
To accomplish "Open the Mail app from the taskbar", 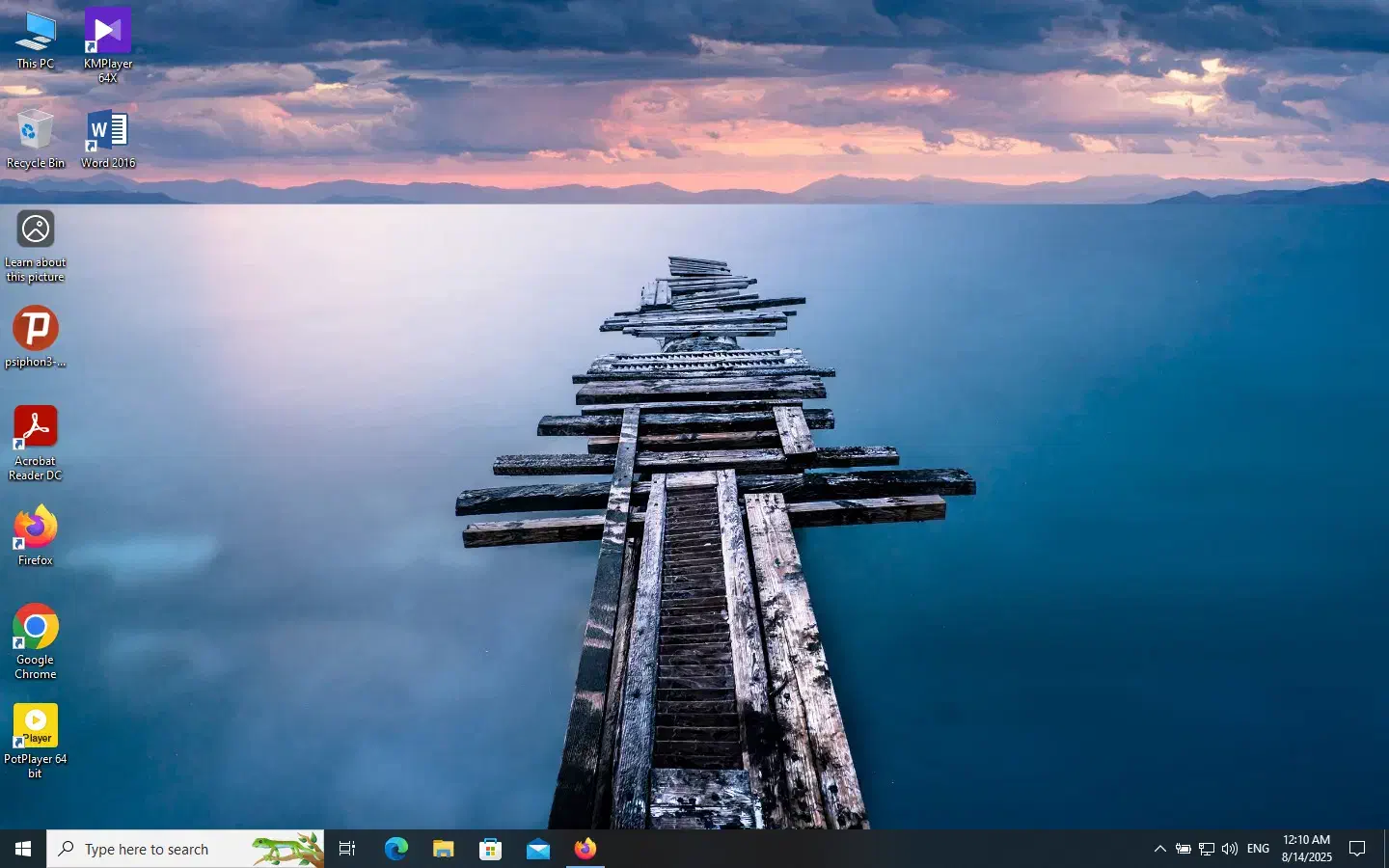I will [x=537, y=849].
